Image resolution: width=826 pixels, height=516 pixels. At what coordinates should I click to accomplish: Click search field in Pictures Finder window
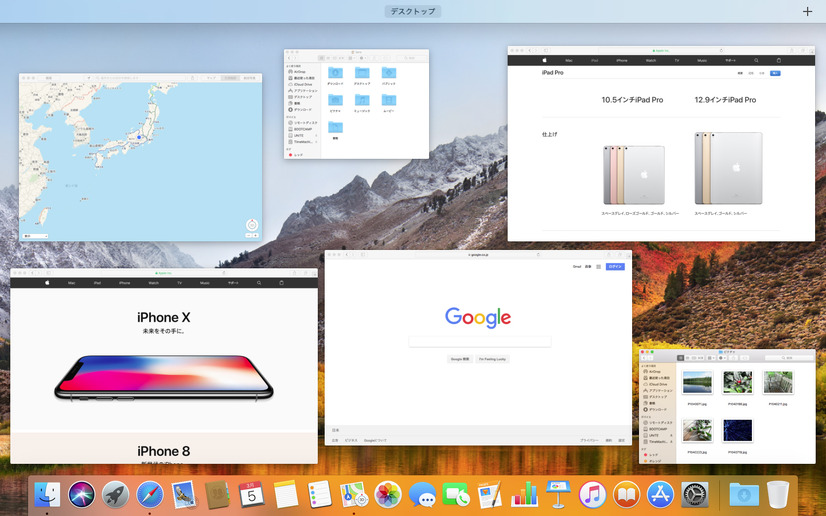pos(789,358)
